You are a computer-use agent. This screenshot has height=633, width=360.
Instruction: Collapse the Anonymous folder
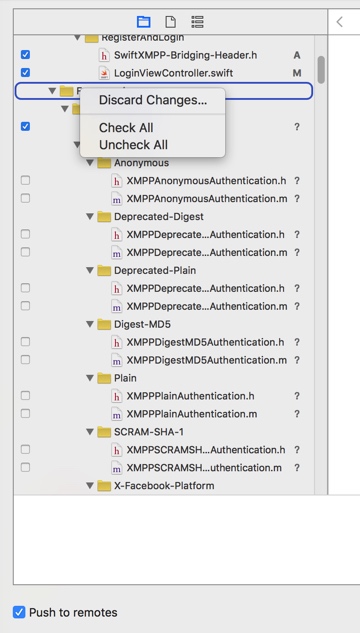pos(90,163)
